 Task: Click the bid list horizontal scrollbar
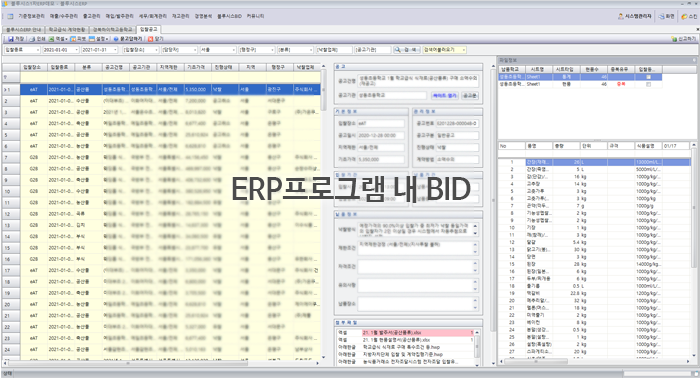127,363
